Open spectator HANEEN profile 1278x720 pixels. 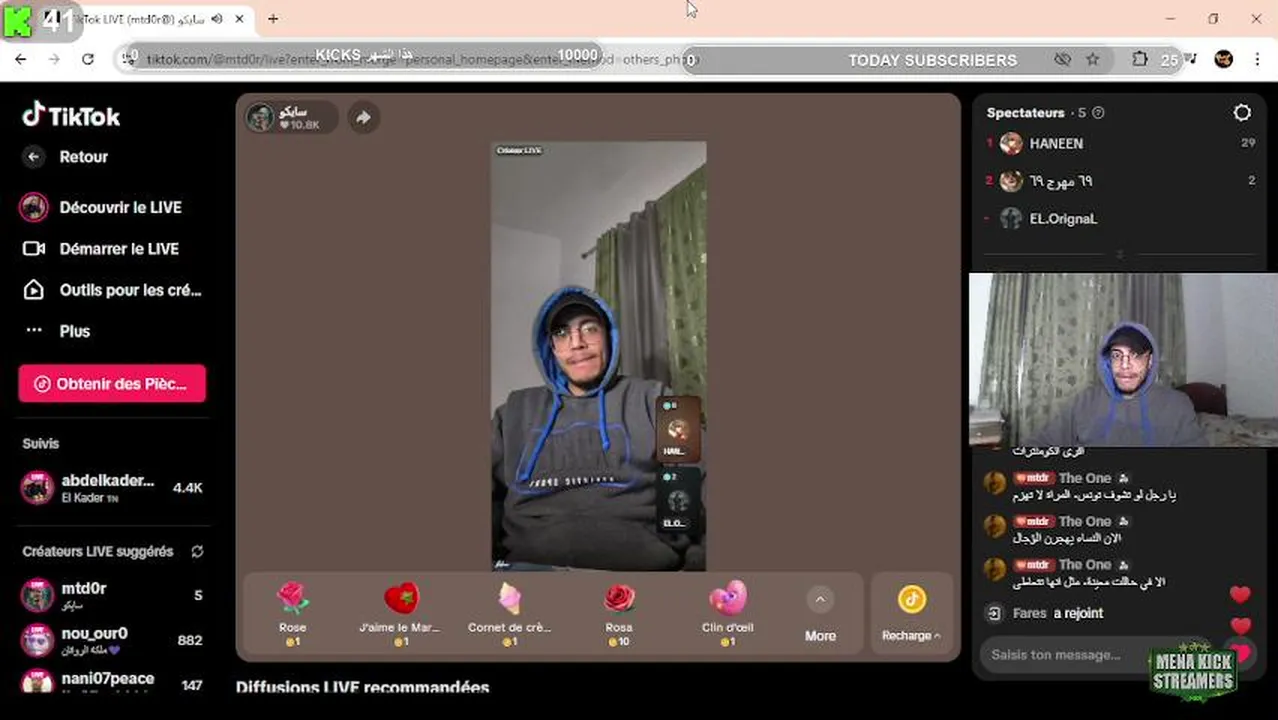pos(1120,144)
